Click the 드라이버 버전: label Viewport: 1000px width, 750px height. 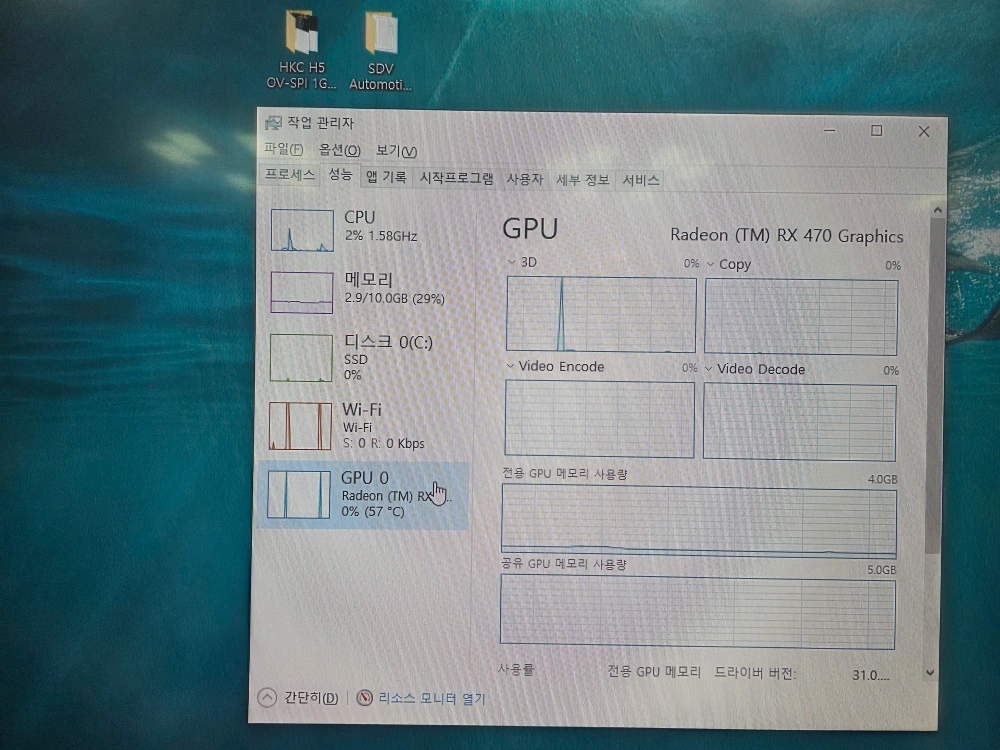point(755,673)
